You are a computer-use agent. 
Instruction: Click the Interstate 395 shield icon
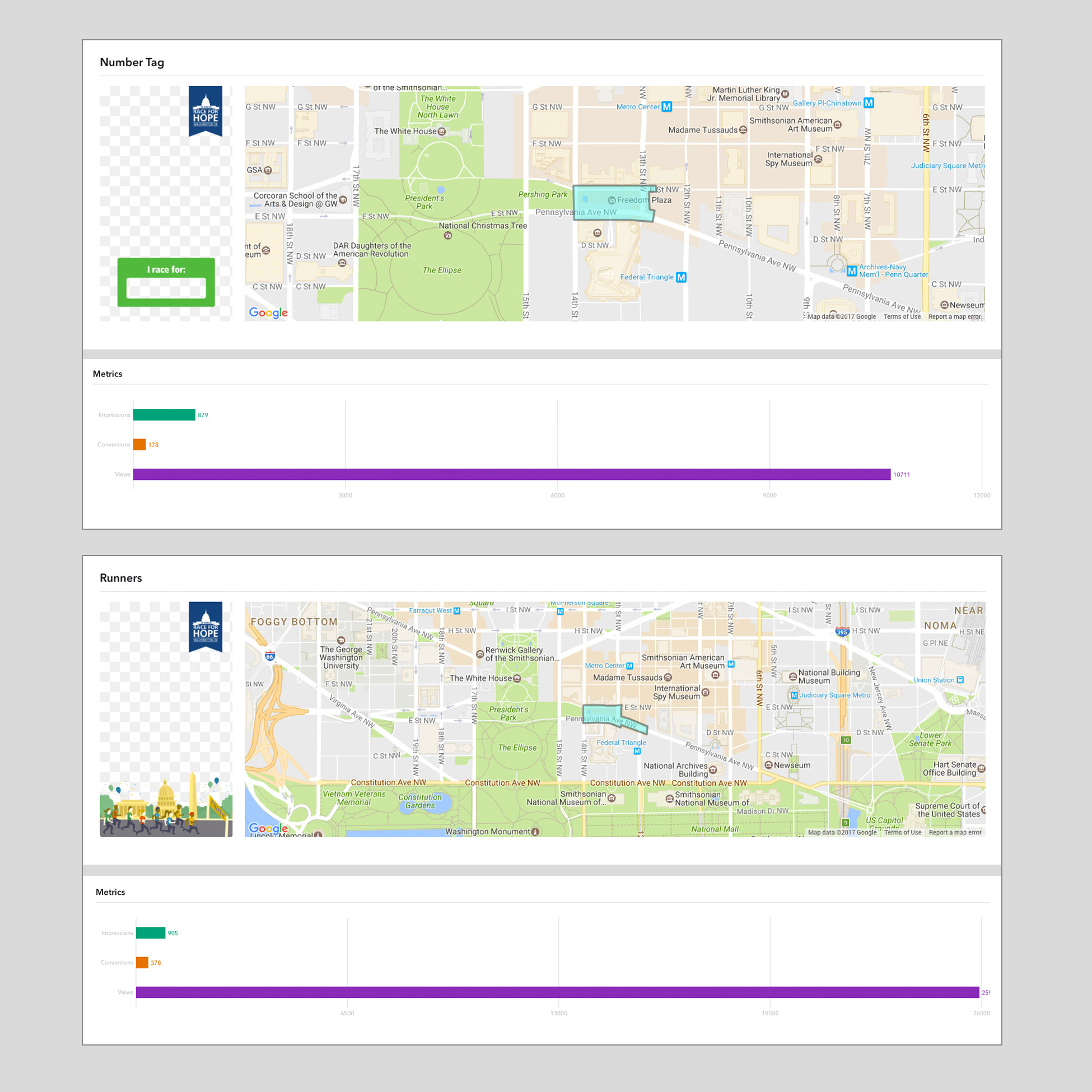pos(842,632)
